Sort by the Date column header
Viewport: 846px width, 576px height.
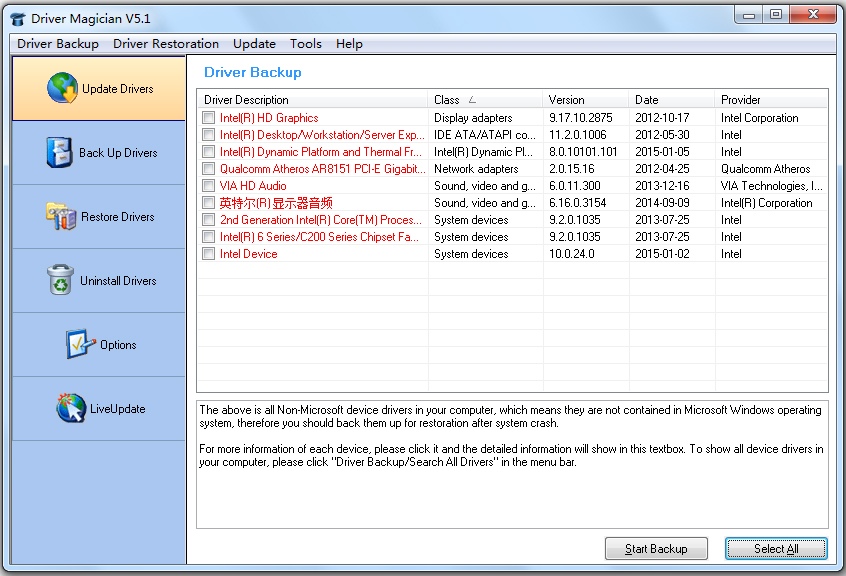672,100
